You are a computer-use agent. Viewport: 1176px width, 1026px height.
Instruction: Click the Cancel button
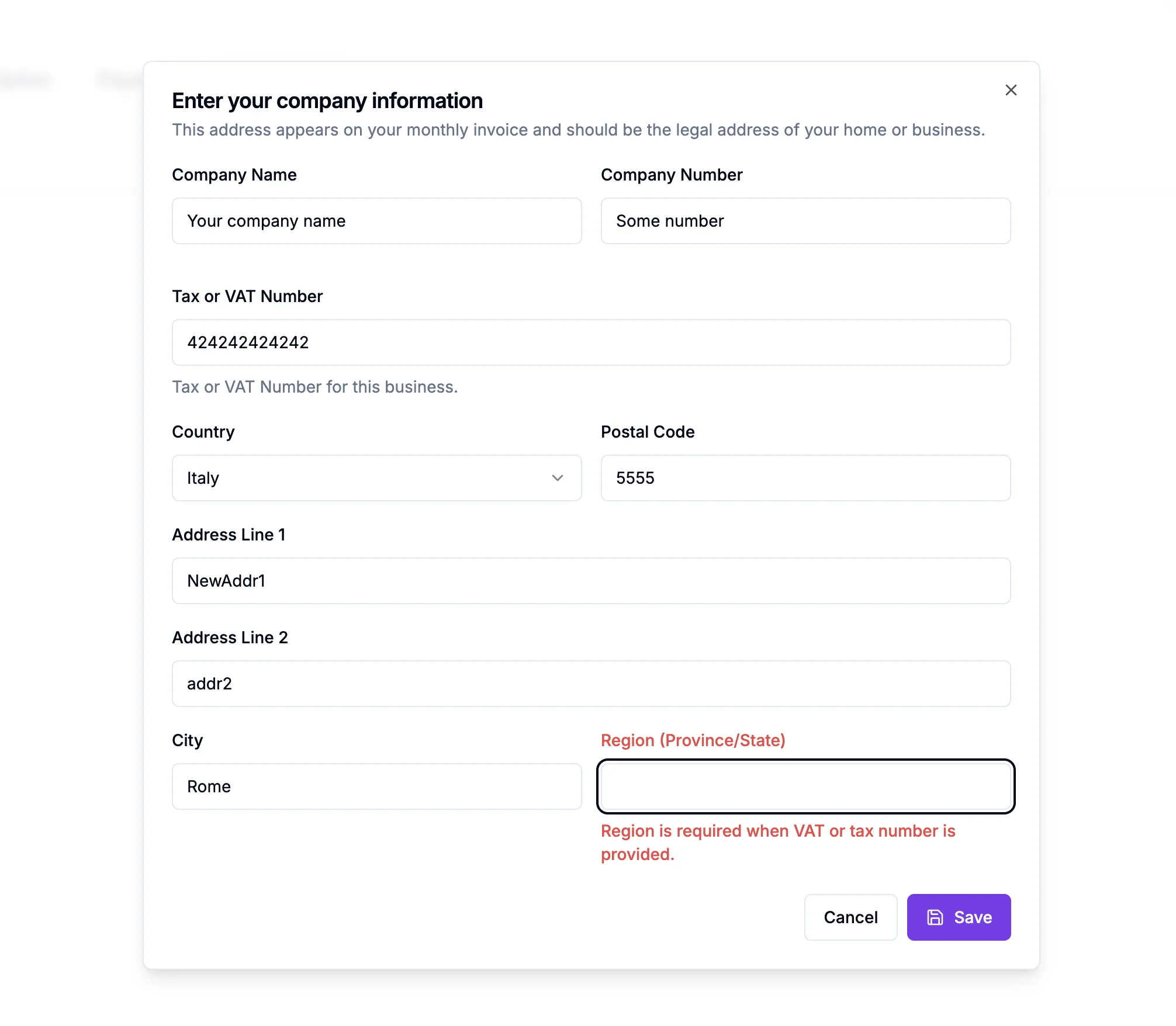(850, 917)
